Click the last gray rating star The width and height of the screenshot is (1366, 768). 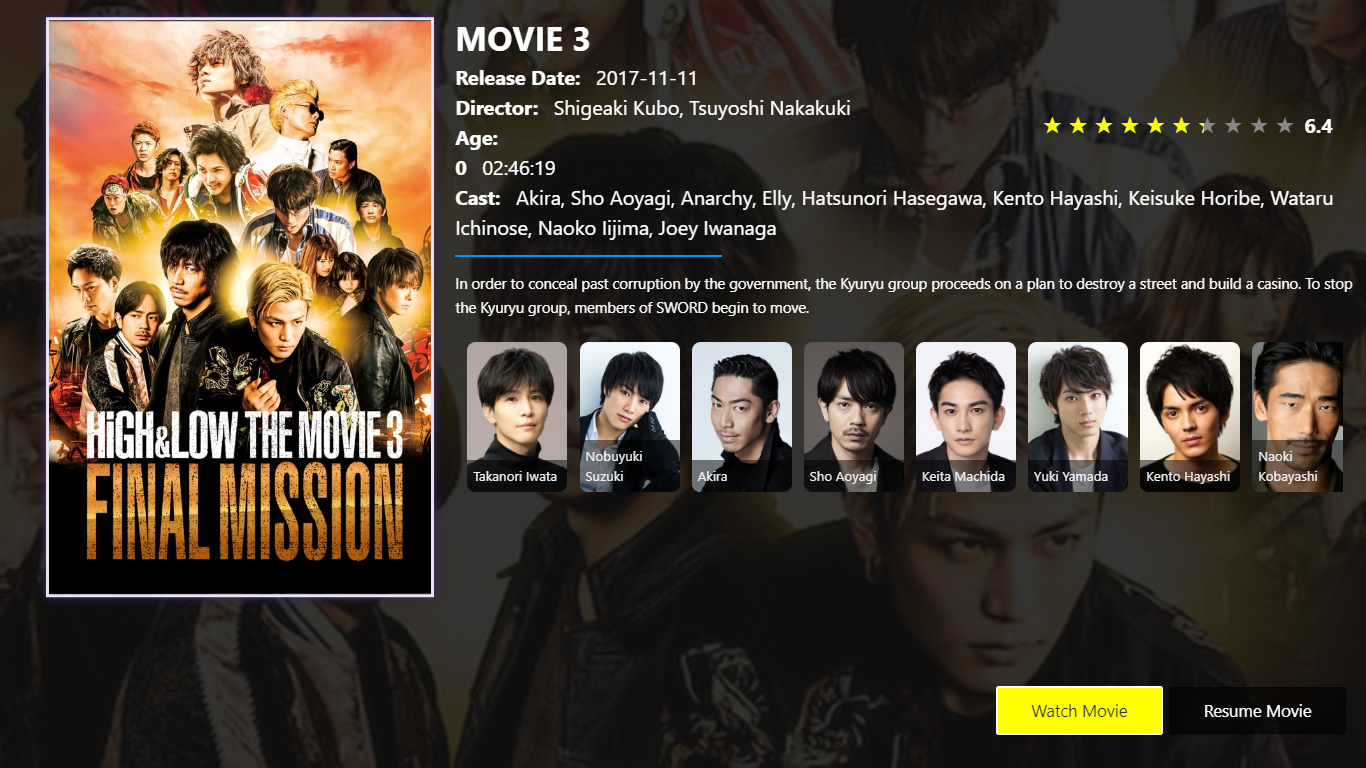coord(1286,126)
